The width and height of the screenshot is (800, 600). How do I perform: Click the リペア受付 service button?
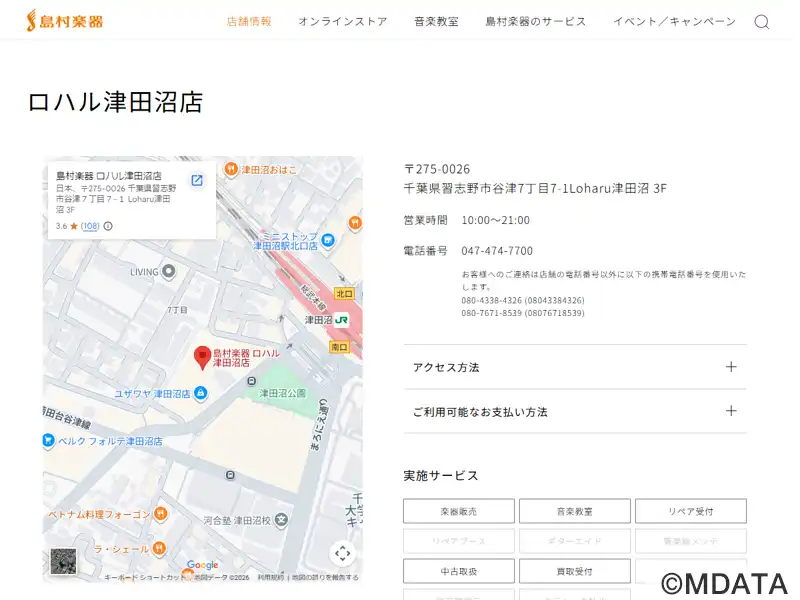[x=691, y=511]
